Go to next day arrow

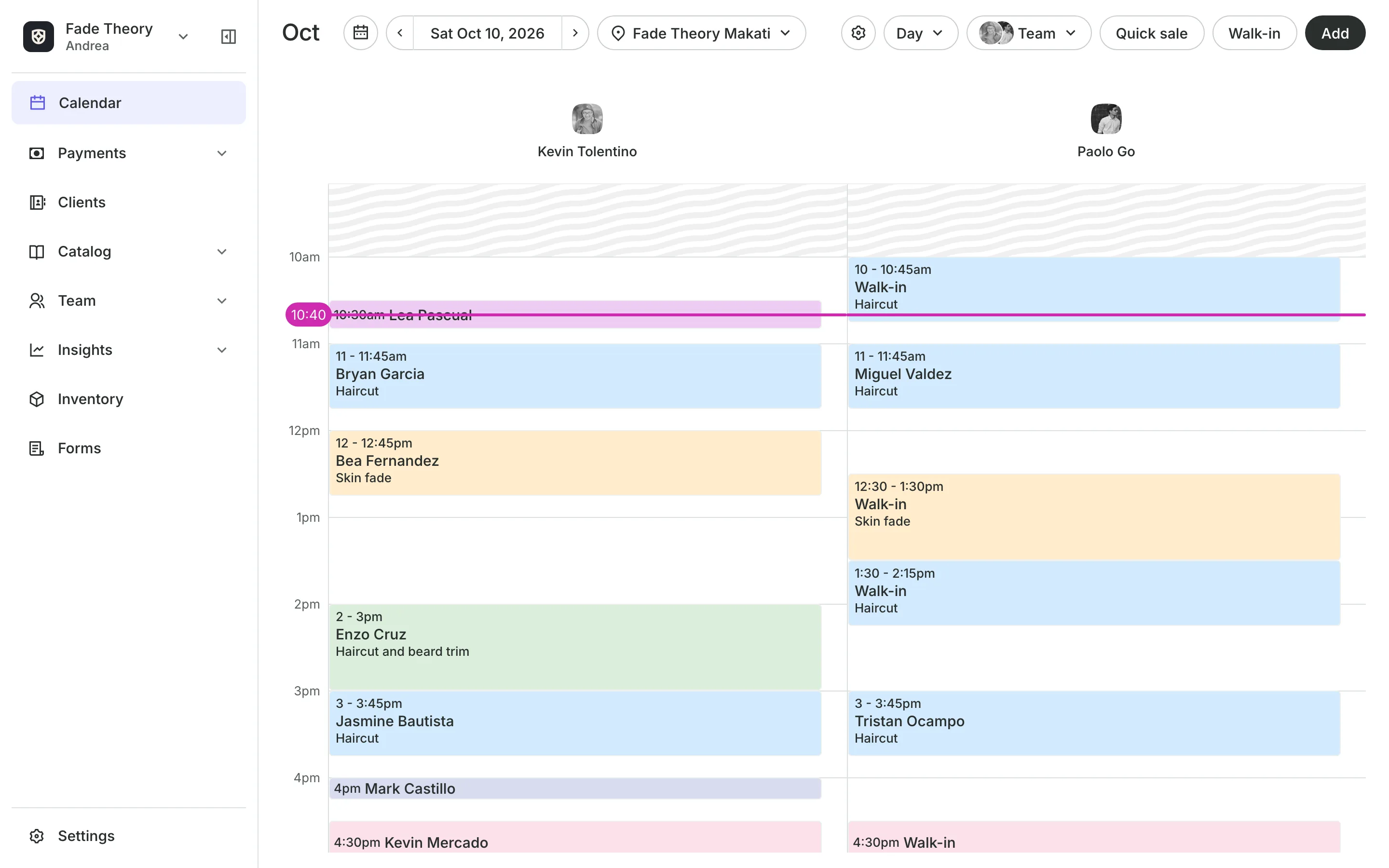[x=575, y=33]
